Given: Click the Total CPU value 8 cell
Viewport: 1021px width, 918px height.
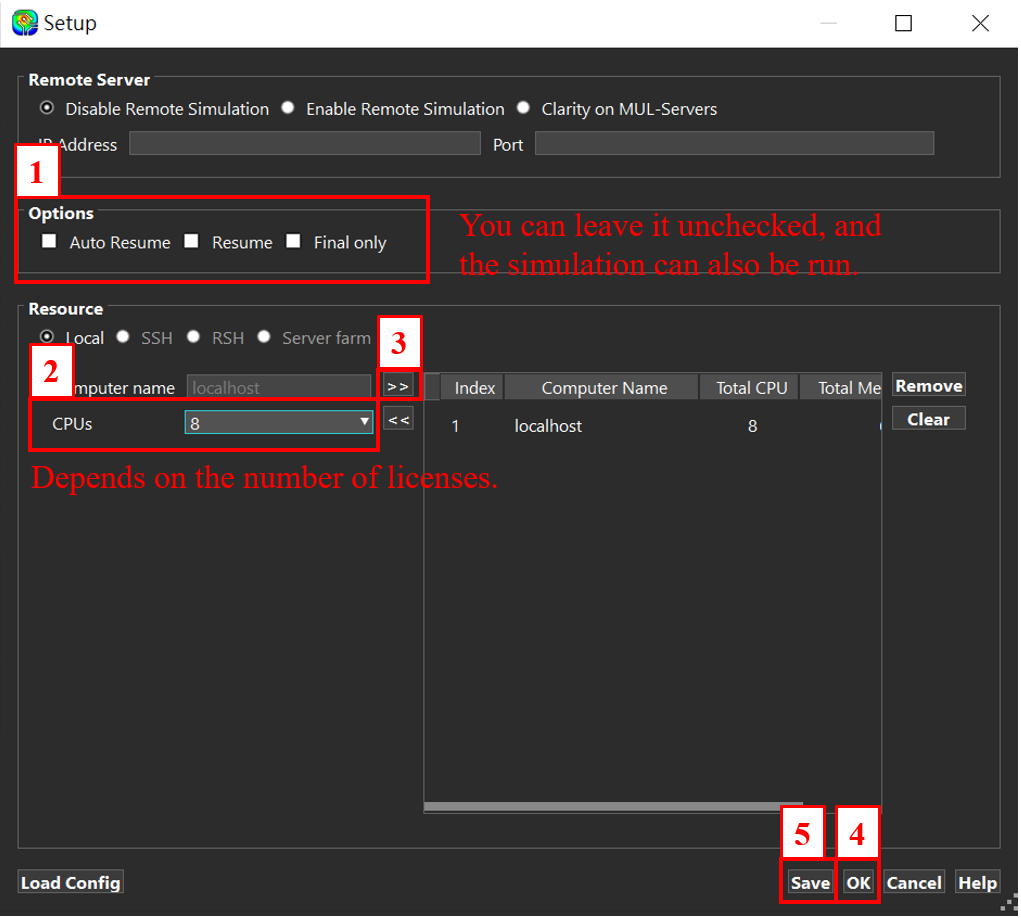Looking at the screenshot, I should (752, 426).
